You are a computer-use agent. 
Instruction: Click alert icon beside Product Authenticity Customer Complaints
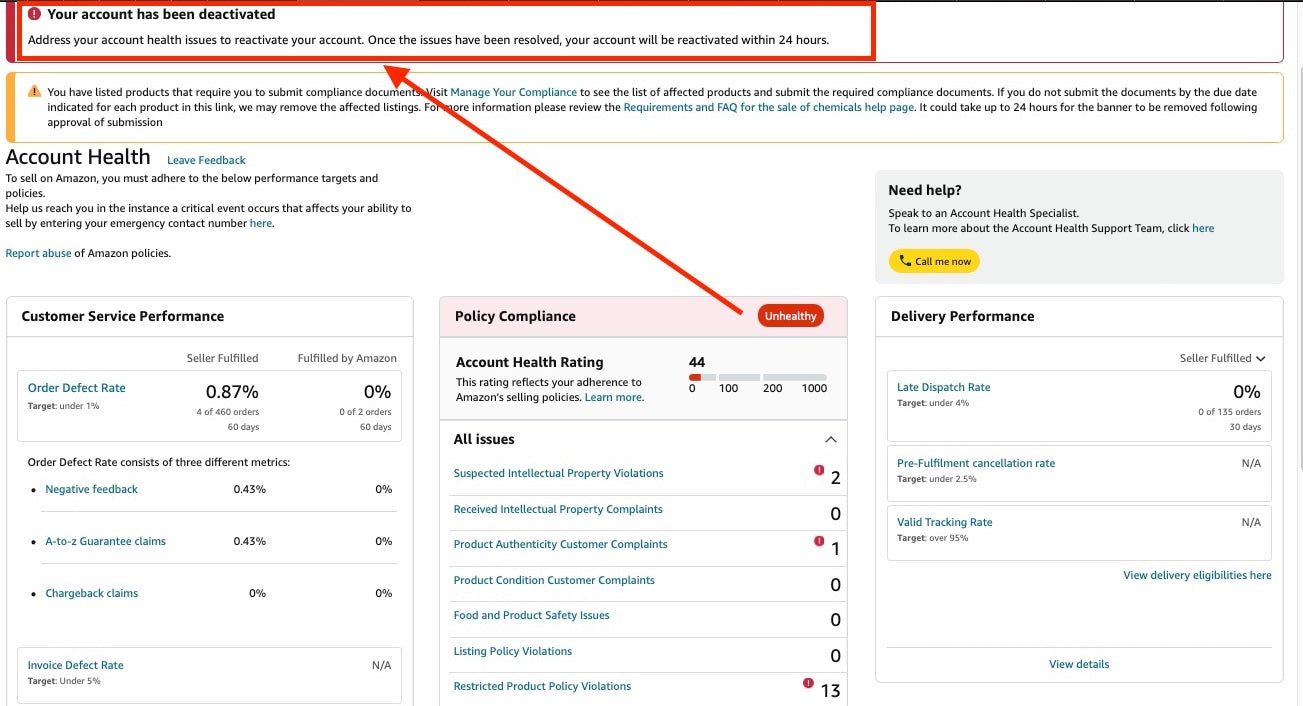819,541
